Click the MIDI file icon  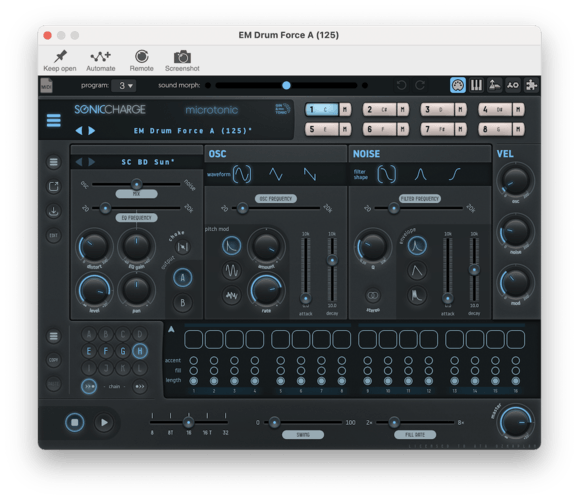coord(47,86)
